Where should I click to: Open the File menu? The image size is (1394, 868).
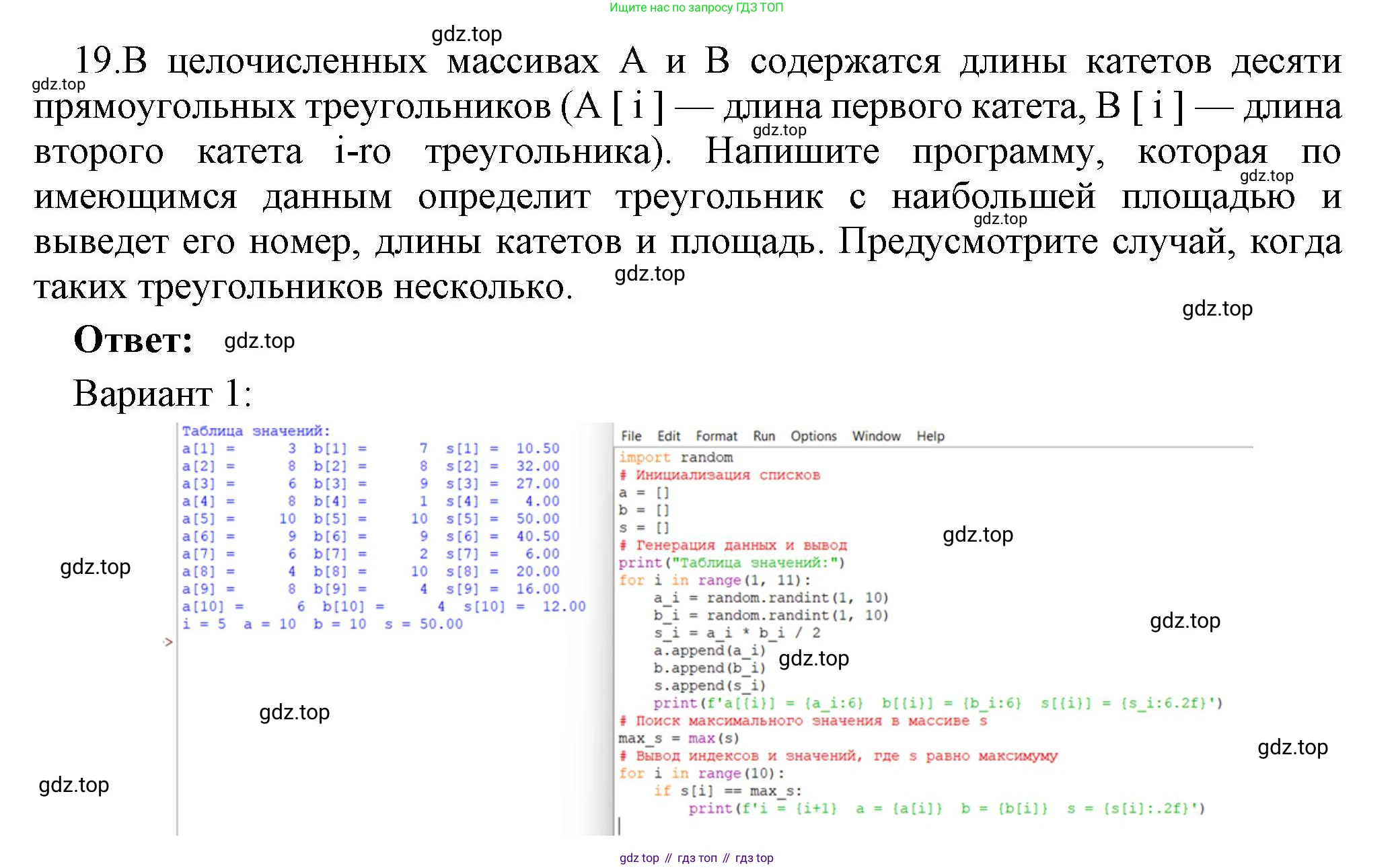pos(631,436)
